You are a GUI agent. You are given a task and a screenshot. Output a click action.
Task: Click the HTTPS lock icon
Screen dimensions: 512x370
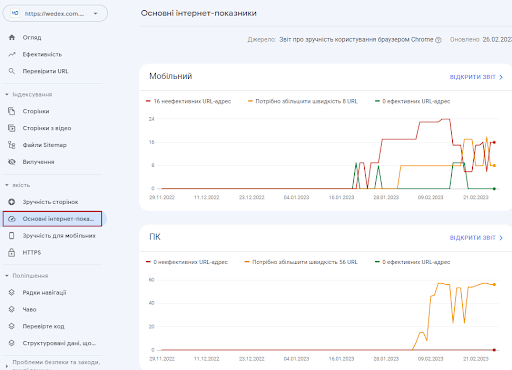pos(12,252)
